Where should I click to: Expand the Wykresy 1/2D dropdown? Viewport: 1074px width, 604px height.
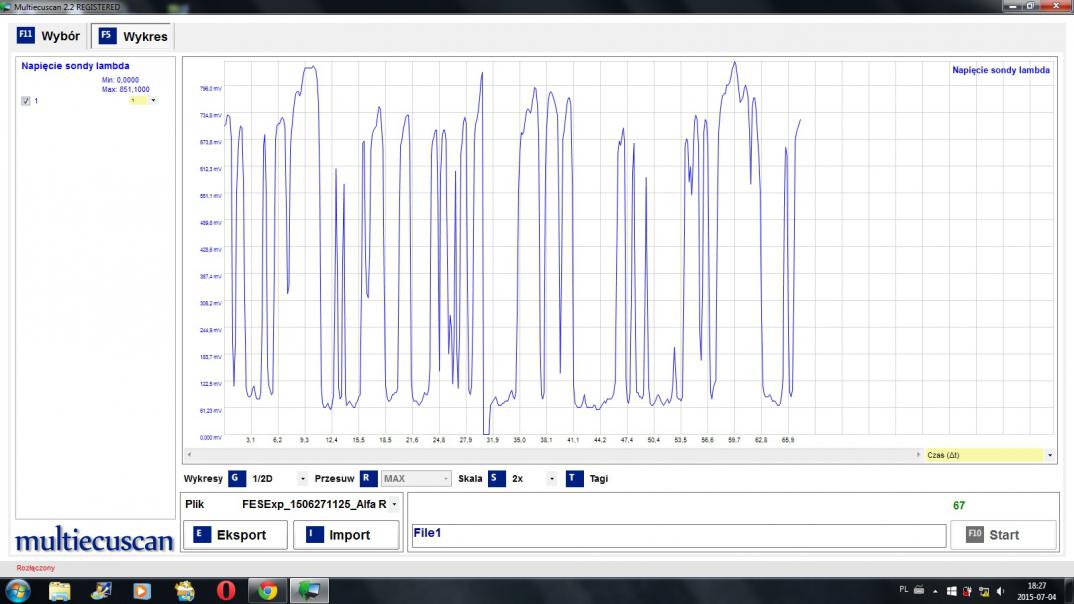[x=302, y=479]
